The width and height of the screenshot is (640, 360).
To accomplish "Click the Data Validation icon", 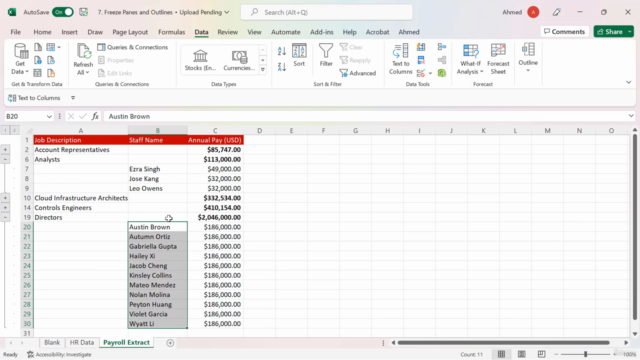I will coord(420,73).
